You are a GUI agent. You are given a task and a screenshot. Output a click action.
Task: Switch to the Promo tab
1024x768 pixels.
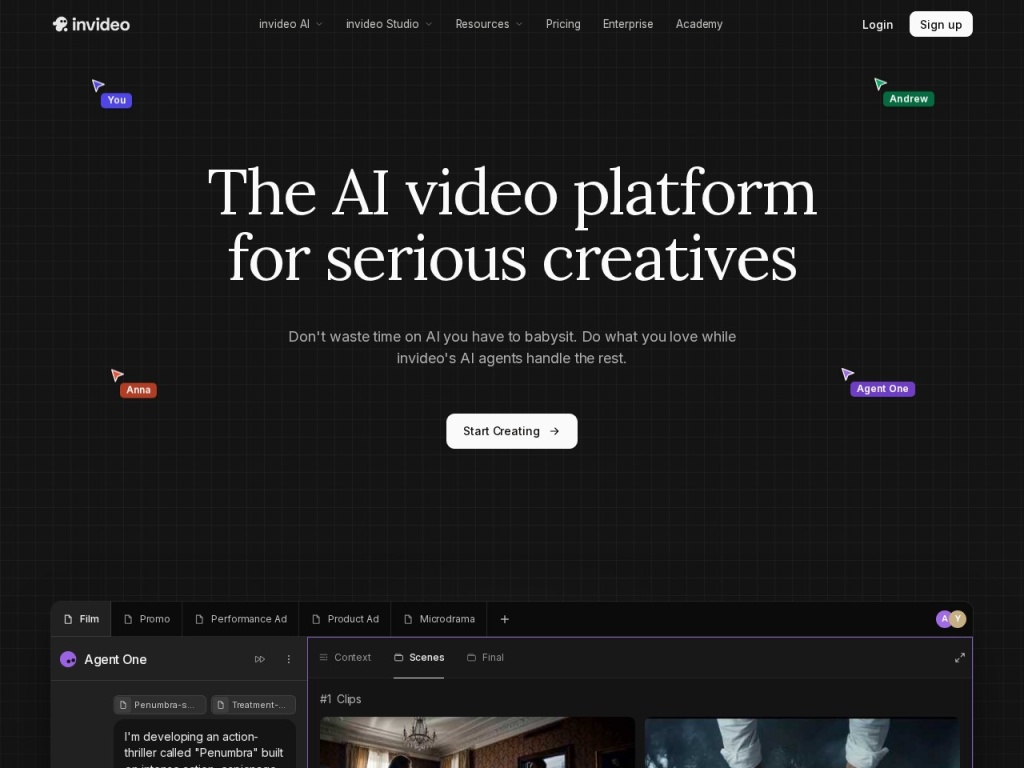(147, 619)
